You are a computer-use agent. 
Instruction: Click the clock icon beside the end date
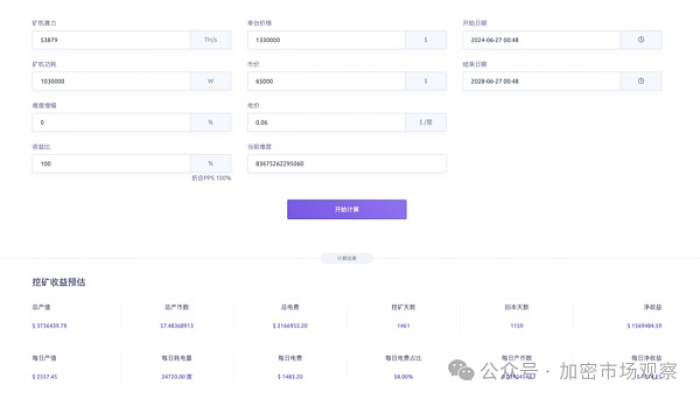click(641, 81)
